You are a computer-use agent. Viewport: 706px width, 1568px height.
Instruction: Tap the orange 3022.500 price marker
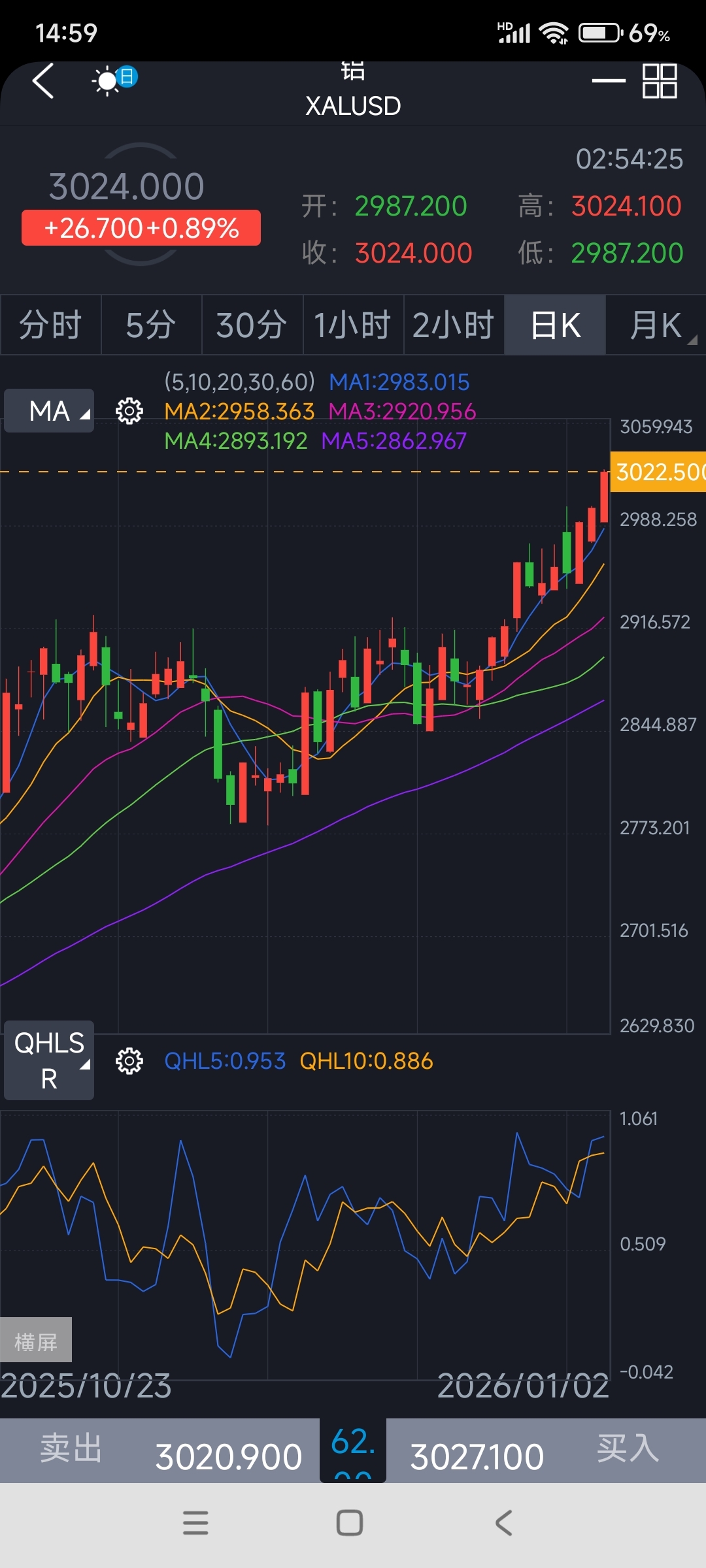(658, 472)
